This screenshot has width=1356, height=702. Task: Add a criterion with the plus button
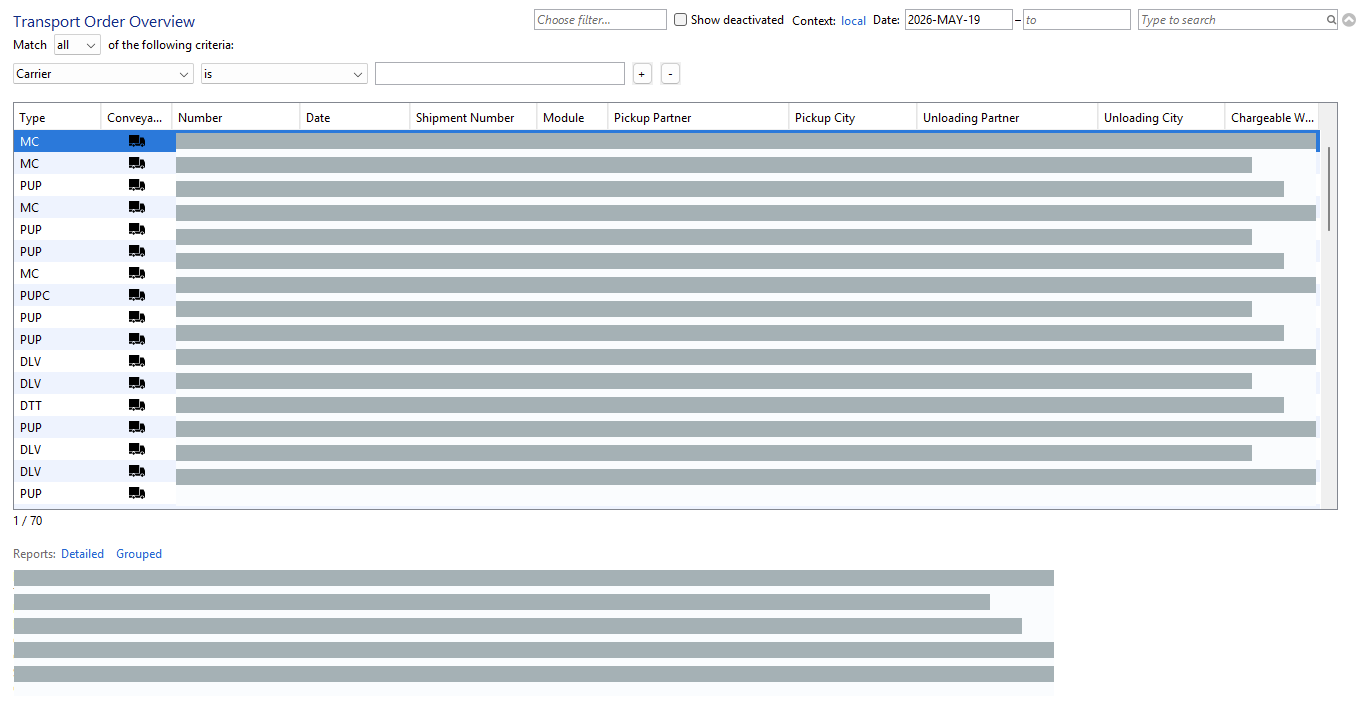[x=642, y=74]
